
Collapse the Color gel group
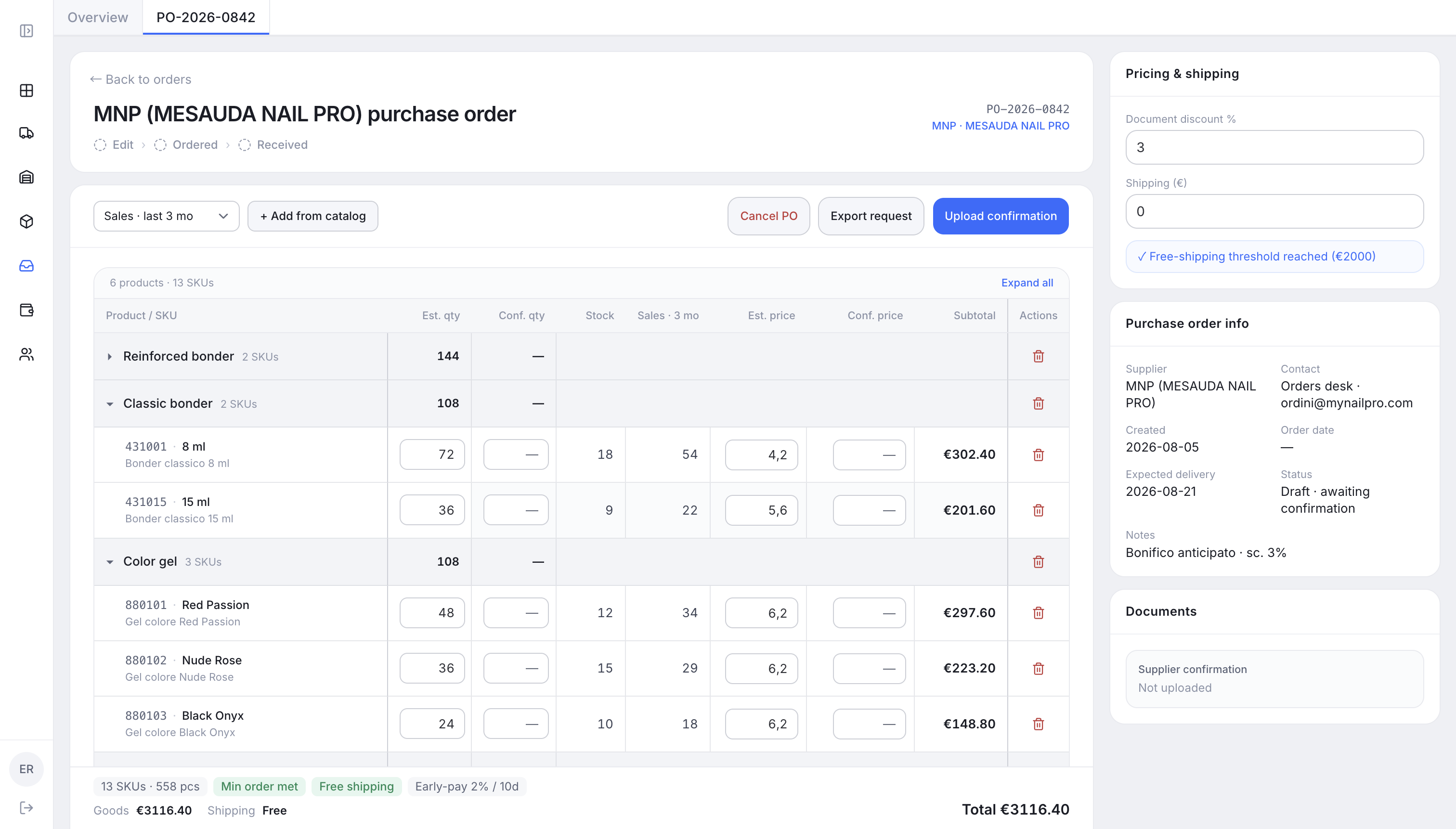click(x=109, y=562)
